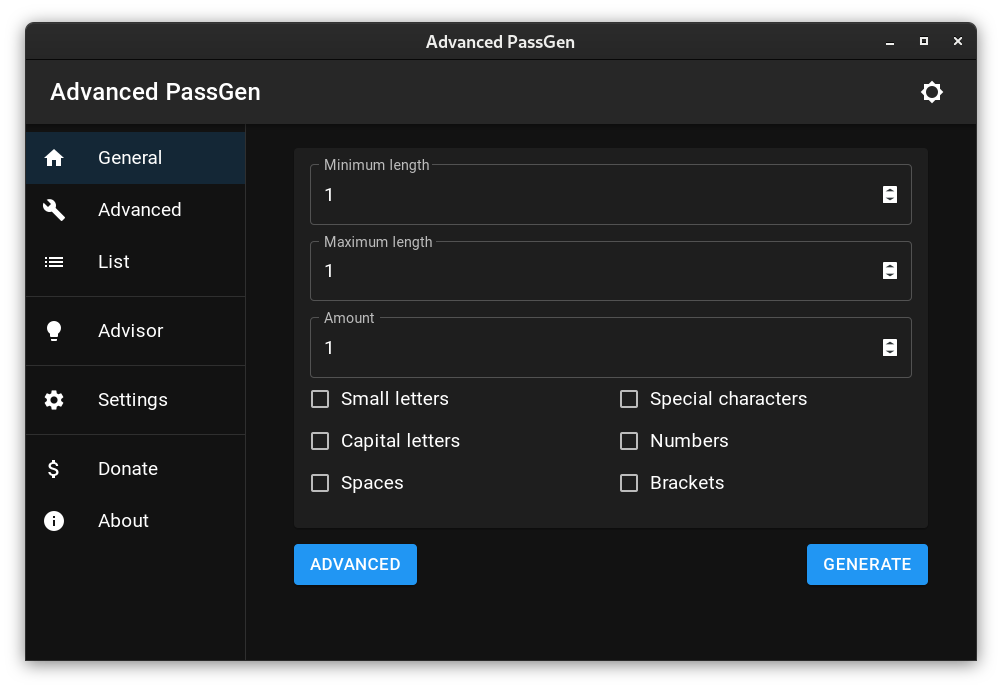This screenshot has height=689, width=1002.
Task: Click the dollar sign Donate icon
Action: tap(54, 469)
